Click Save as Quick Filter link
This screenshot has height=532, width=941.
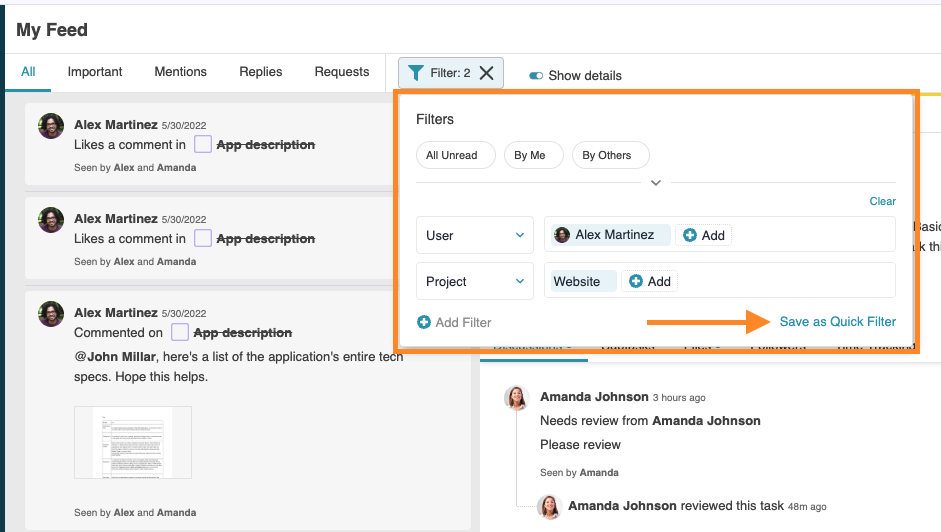[x=837, y=321]
